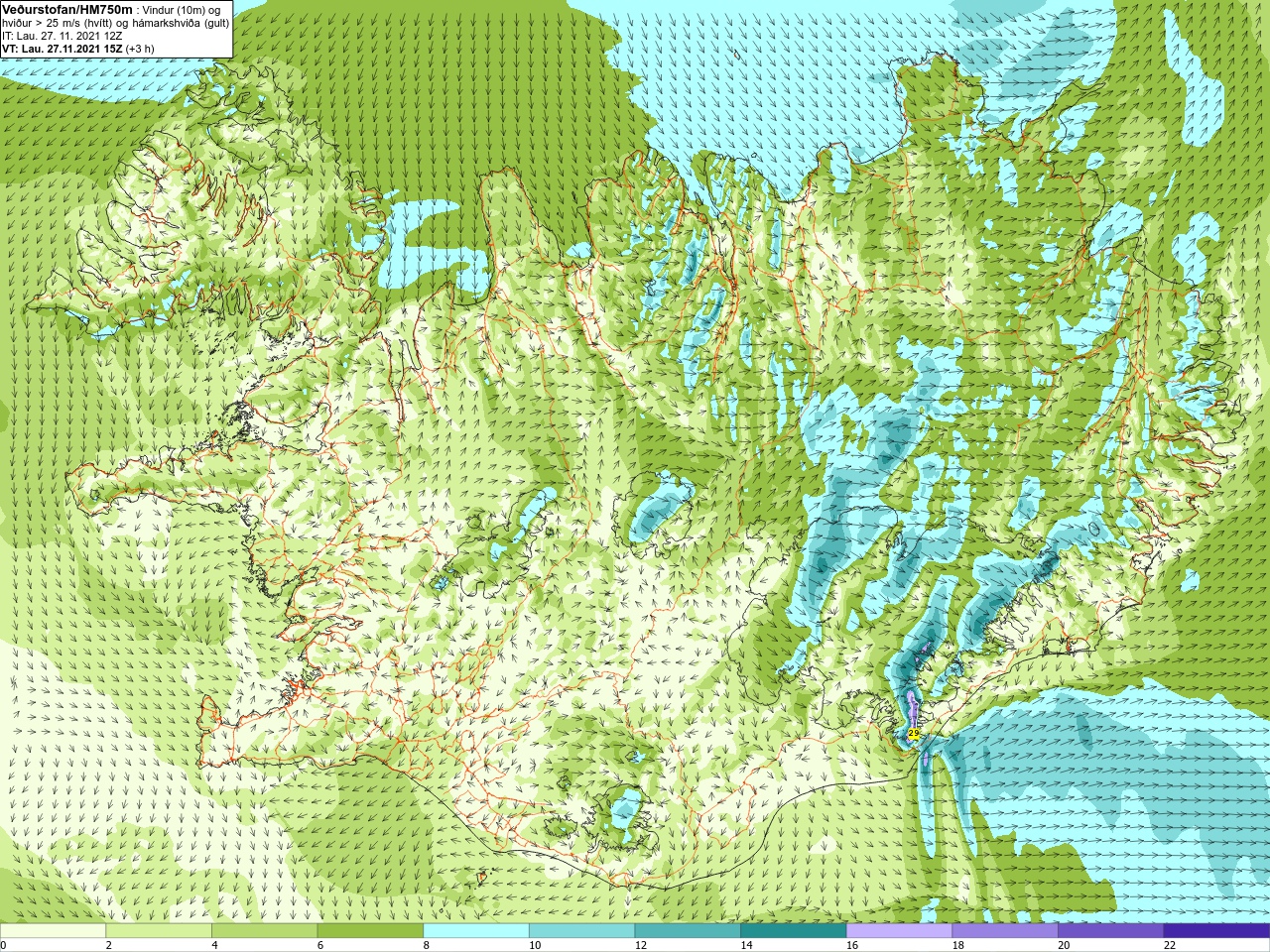The width and height of the screenshot is (1270, 952).
Task: Select the 14–16 m/s dark teal legend swatch
Action: click(794, 931)
